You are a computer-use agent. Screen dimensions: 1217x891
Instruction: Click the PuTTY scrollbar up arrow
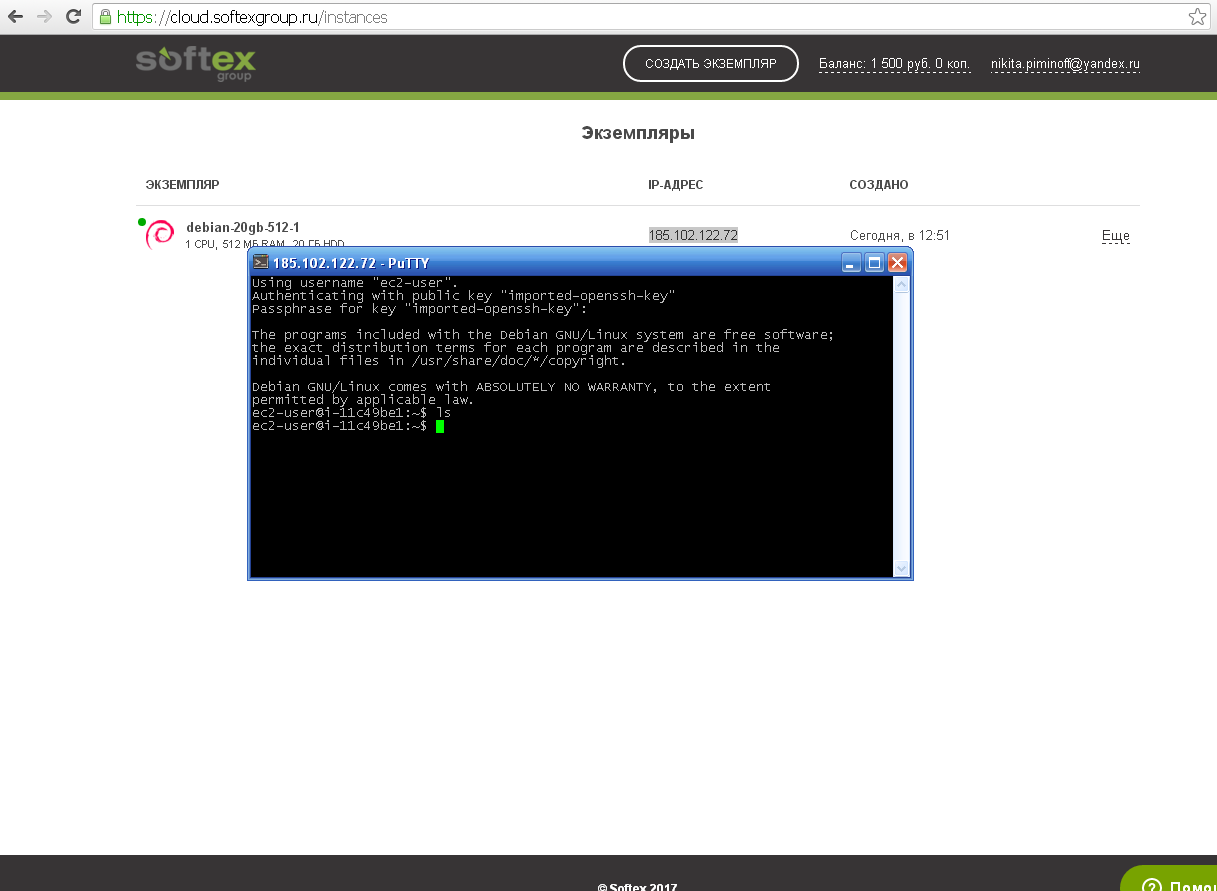click(901, 285)
